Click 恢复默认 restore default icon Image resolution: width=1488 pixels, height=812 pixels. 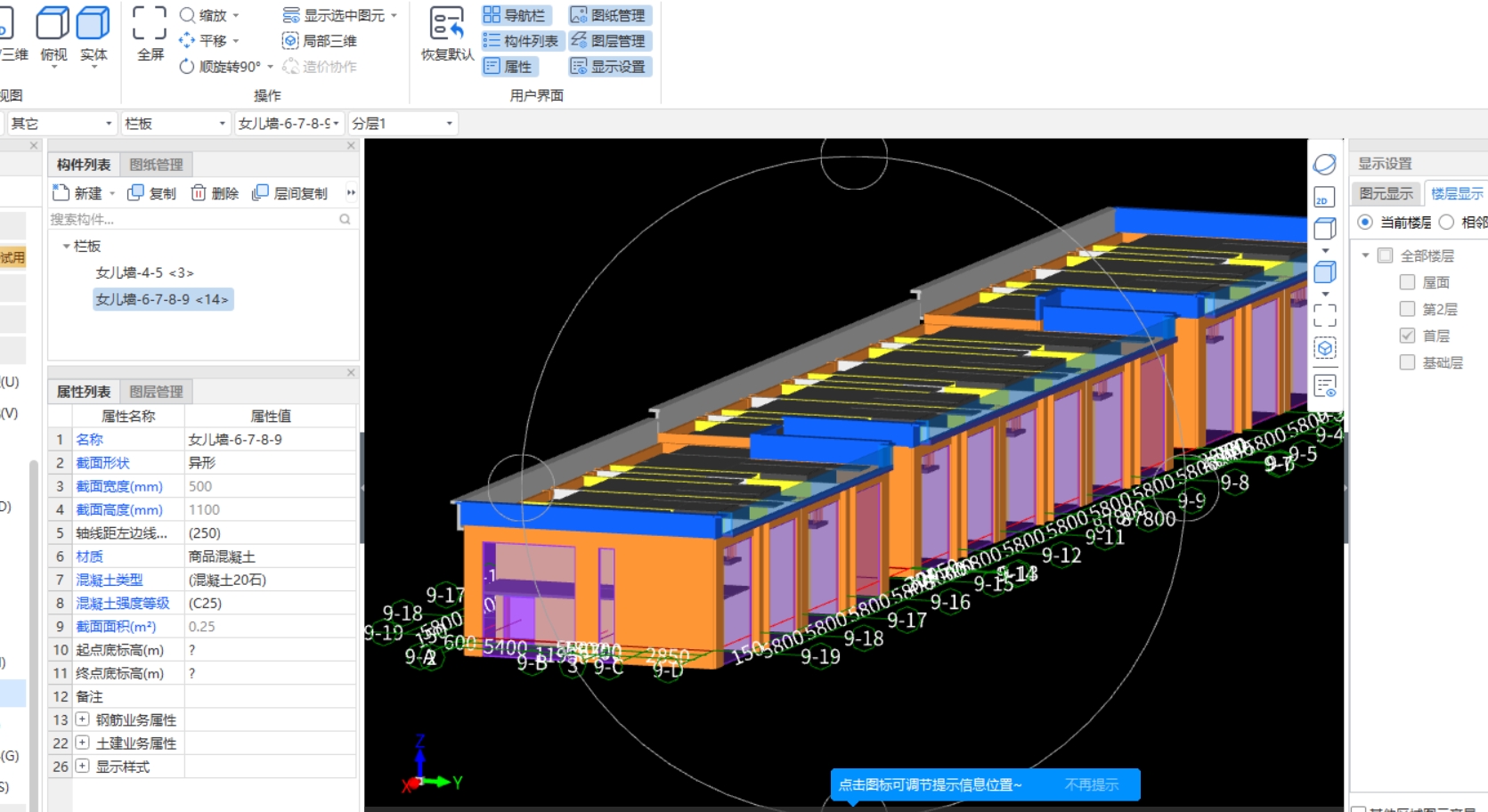pyautogui.click(x=446, y=24)
